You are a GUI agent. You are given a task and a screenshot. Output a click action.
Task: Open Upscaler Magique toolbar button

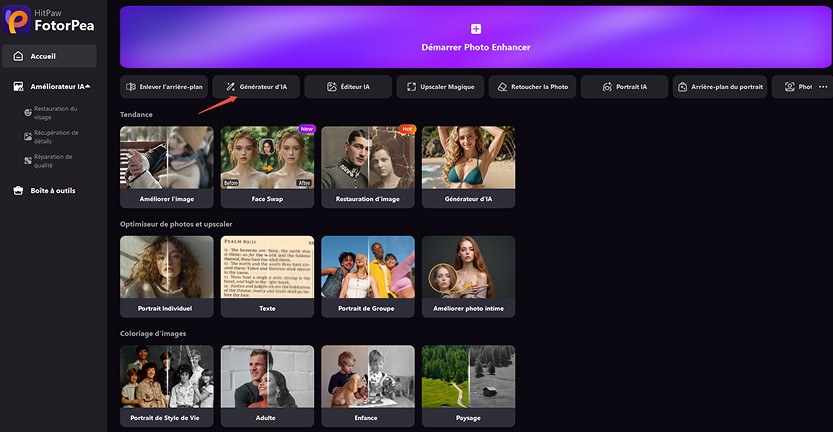coord(440,87)
